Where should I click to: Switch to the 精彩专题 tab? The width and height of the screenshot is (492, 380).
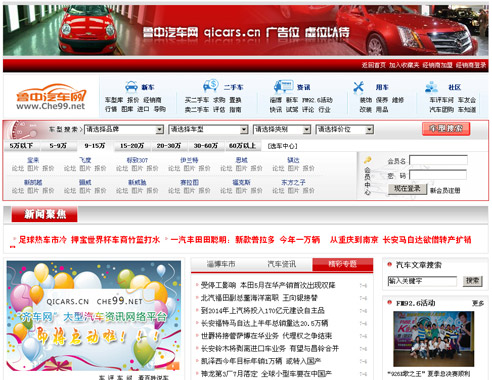click(x=343, y=264)
